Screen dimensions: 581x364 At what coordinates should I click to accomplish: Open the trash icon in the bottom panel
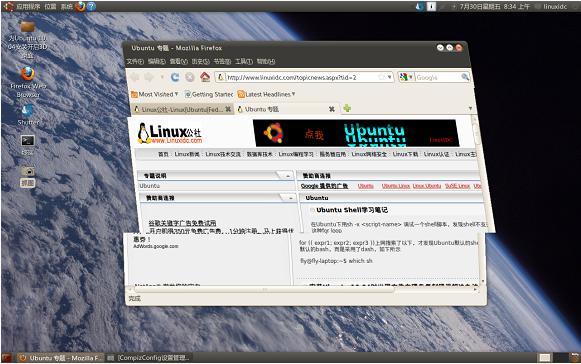(x=575, y=358)
